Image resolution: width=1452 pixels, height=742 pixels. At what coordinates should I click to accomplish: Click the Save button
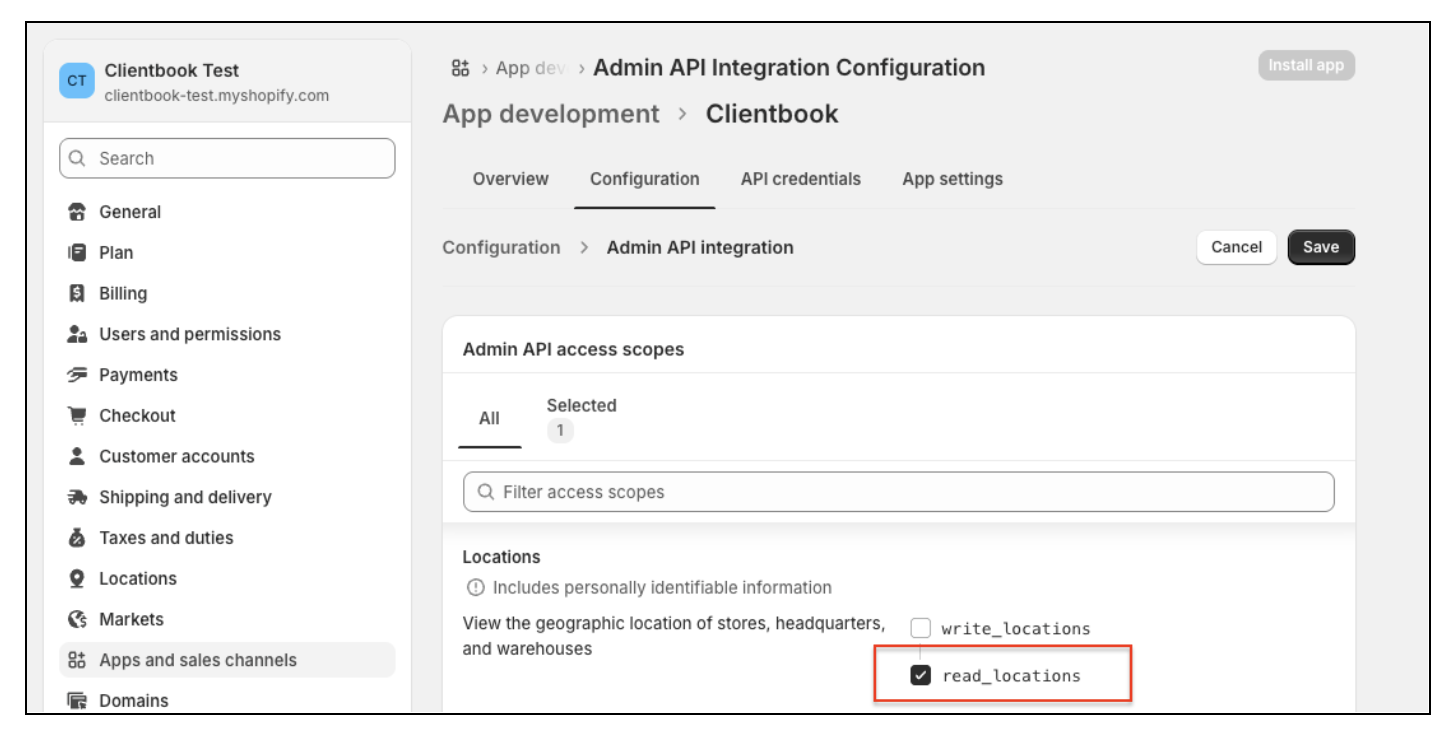(1321, 247)
